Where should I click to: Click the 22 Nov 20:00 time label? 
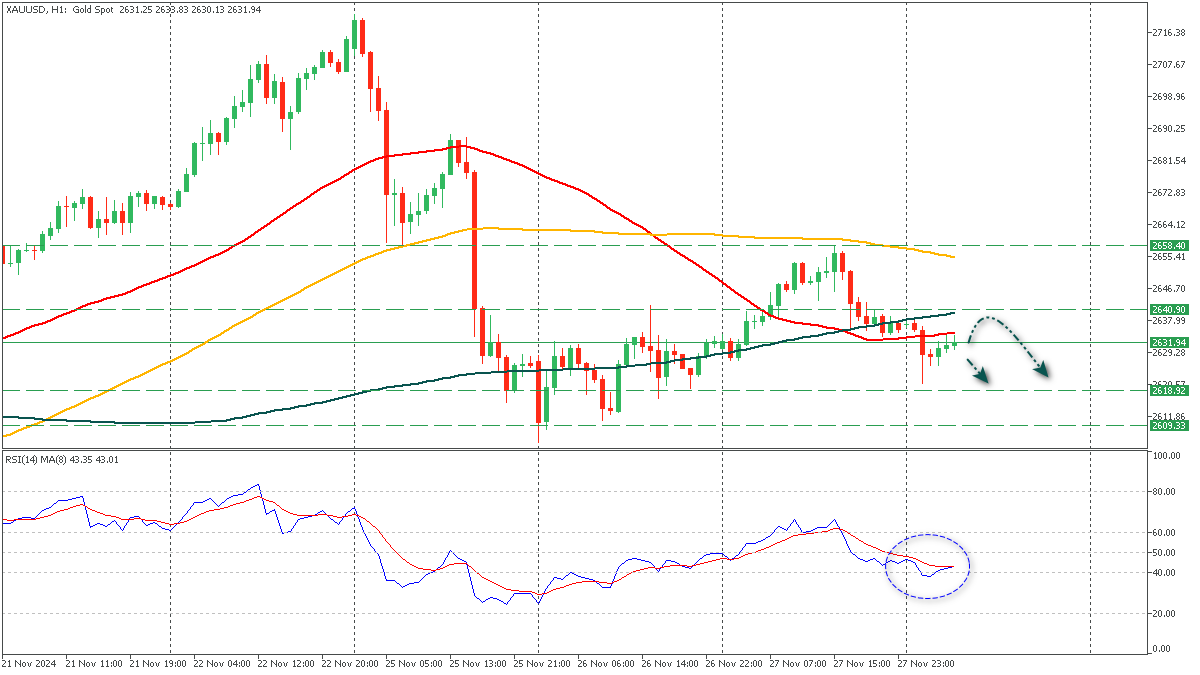point(350,663)
